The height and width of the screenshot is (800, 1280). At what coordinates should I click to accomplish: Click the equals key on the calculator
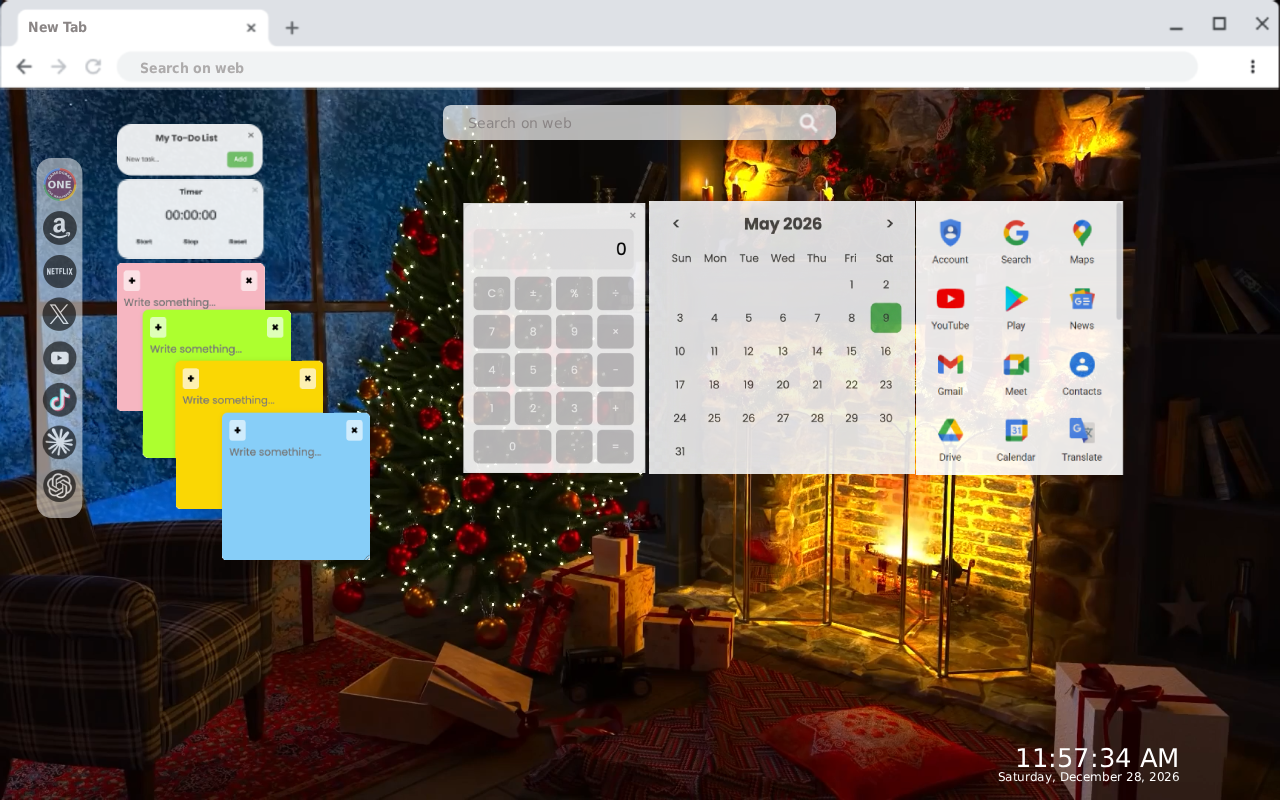615,447
